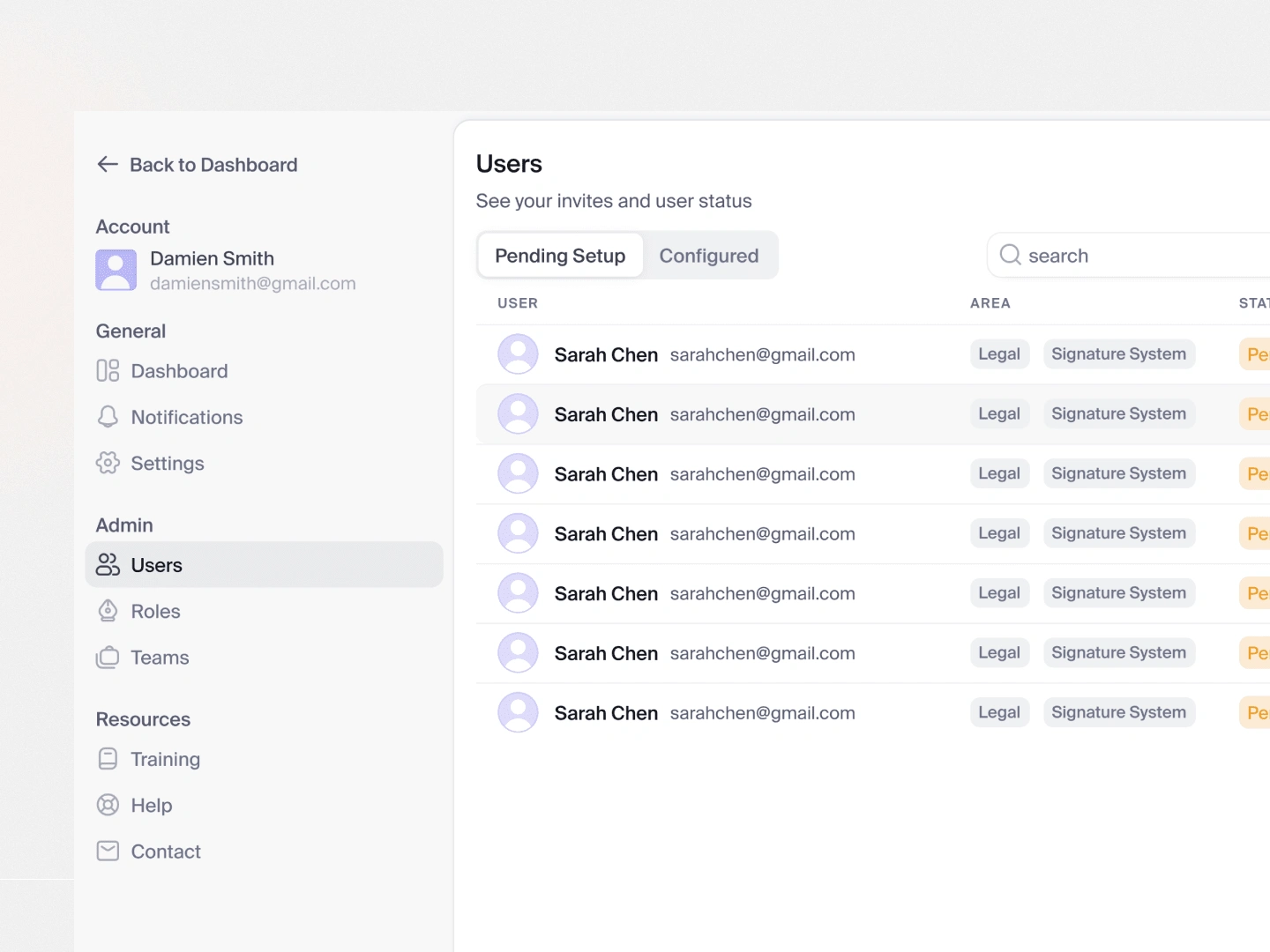Click the Legal tag in first row

tap(999, 354)
